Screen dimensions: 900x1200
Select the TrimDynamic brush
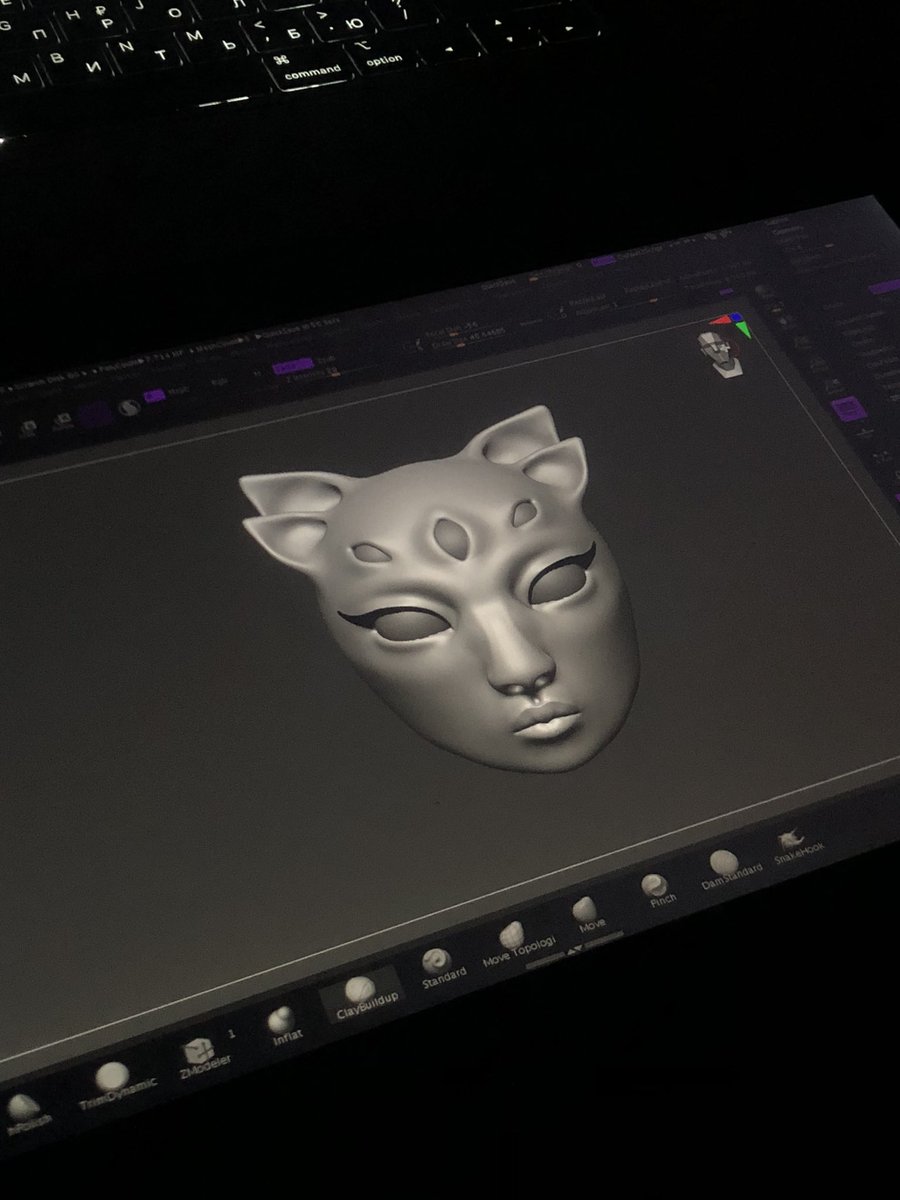click(116, 1085)
